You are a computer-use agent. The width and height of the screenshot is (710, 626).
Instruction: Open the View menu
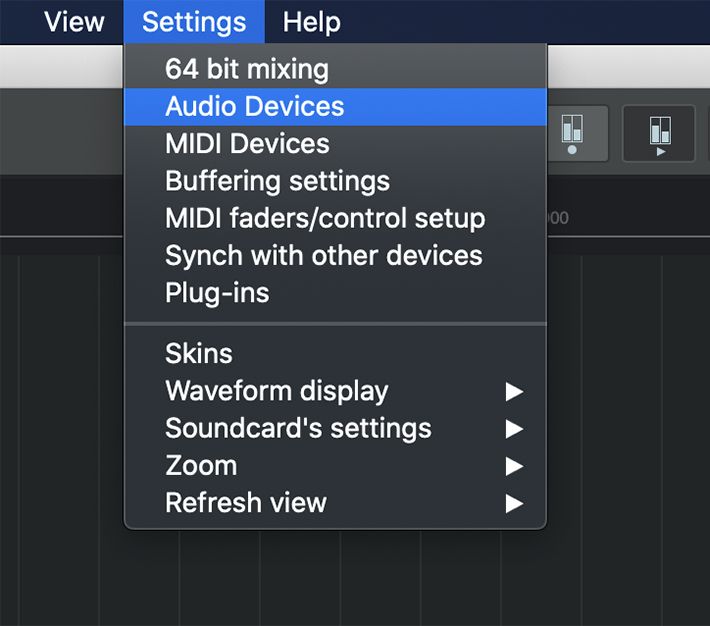[x=74, y=22]
